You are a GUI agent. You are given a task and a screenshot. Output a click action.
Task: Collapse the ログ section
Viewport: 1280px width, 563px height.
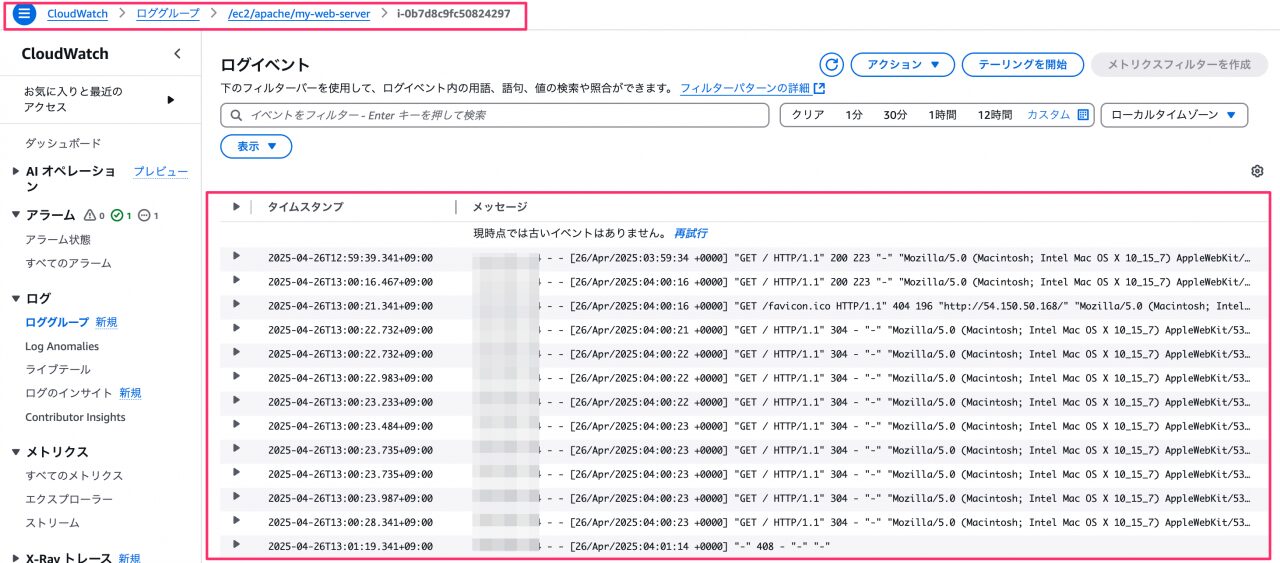click(x=16, y=298)
